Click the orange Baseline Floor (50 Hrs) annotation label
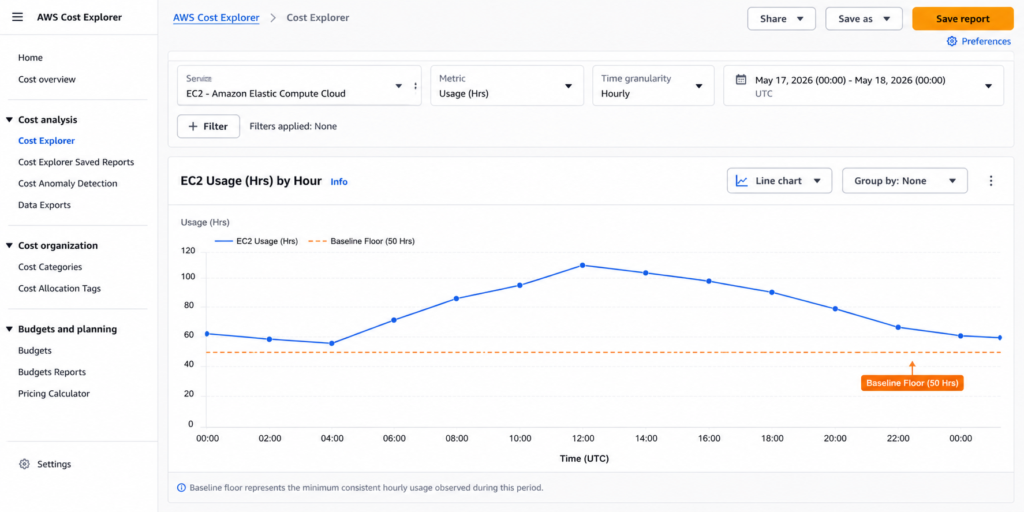The height and width of the screenshot is (512, 1024). [x=912, y=383]
